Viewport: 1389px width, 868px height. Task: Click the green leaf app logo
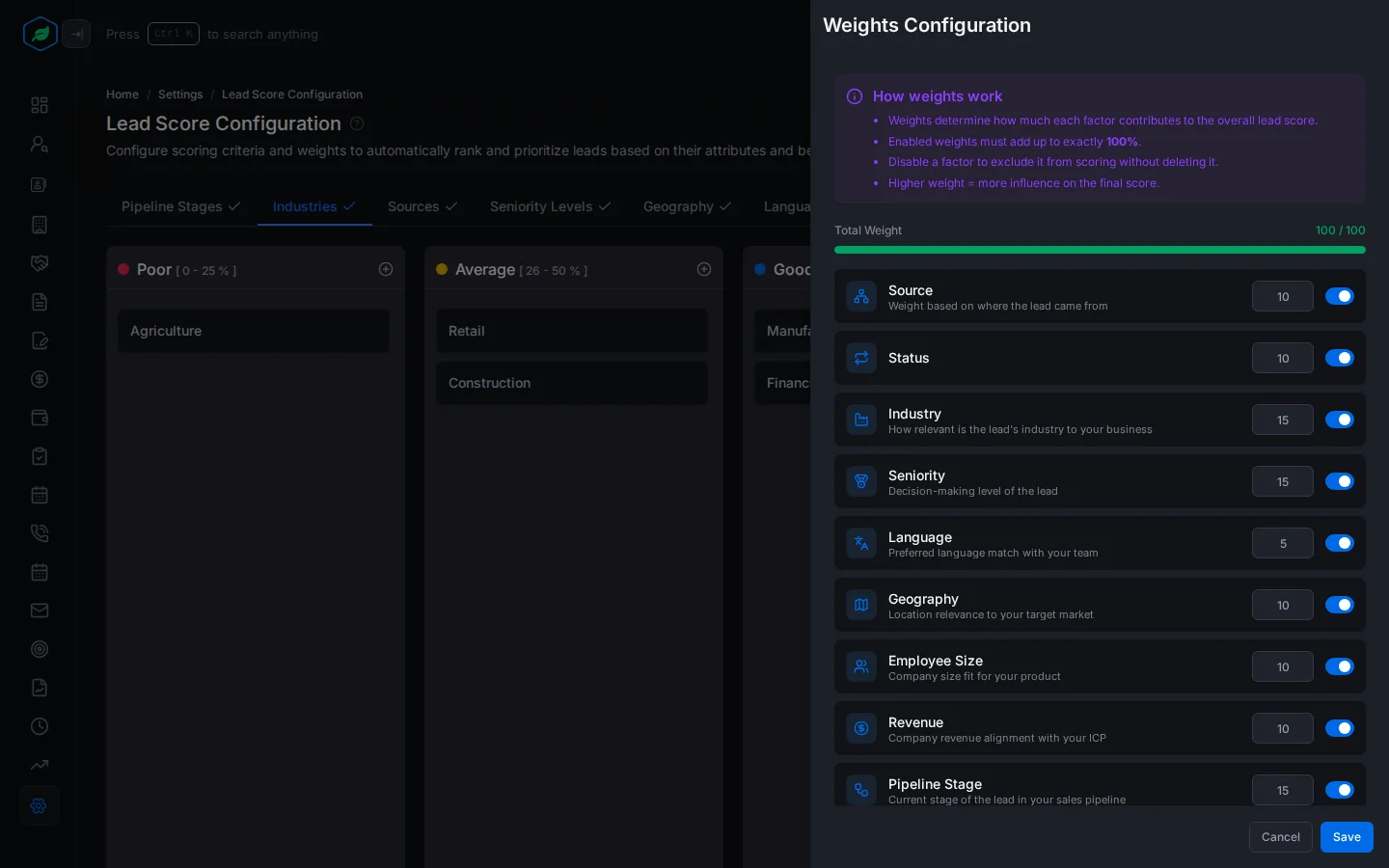tap(41, 34)
